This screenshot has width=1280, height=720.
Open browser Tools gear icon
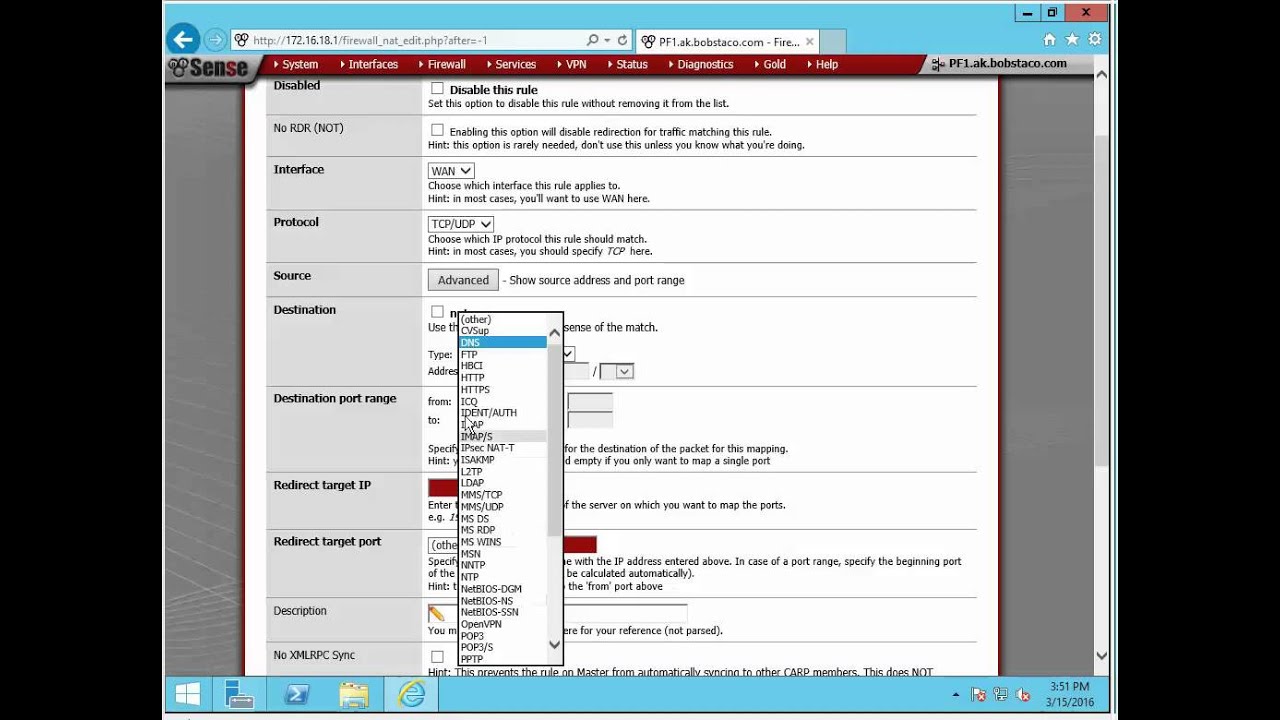pyautogui.click(x=1094, y=40)
